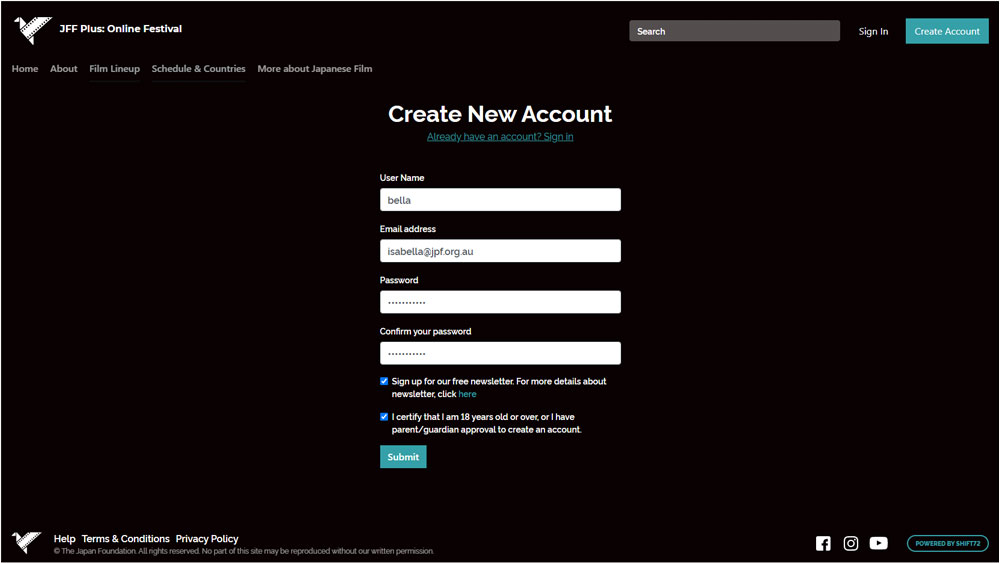Open the Facebook page icon in footer
Screen dimensions: 1000x563
(823, 543)
